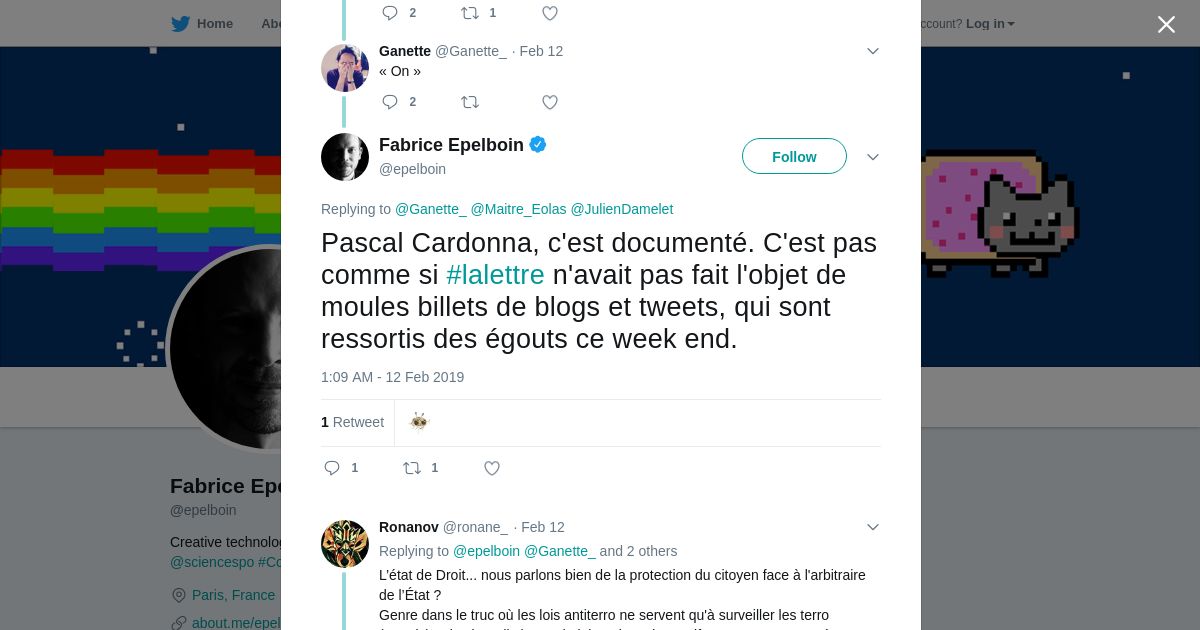Like Ganette's « On » tweet

pos(549,102)
